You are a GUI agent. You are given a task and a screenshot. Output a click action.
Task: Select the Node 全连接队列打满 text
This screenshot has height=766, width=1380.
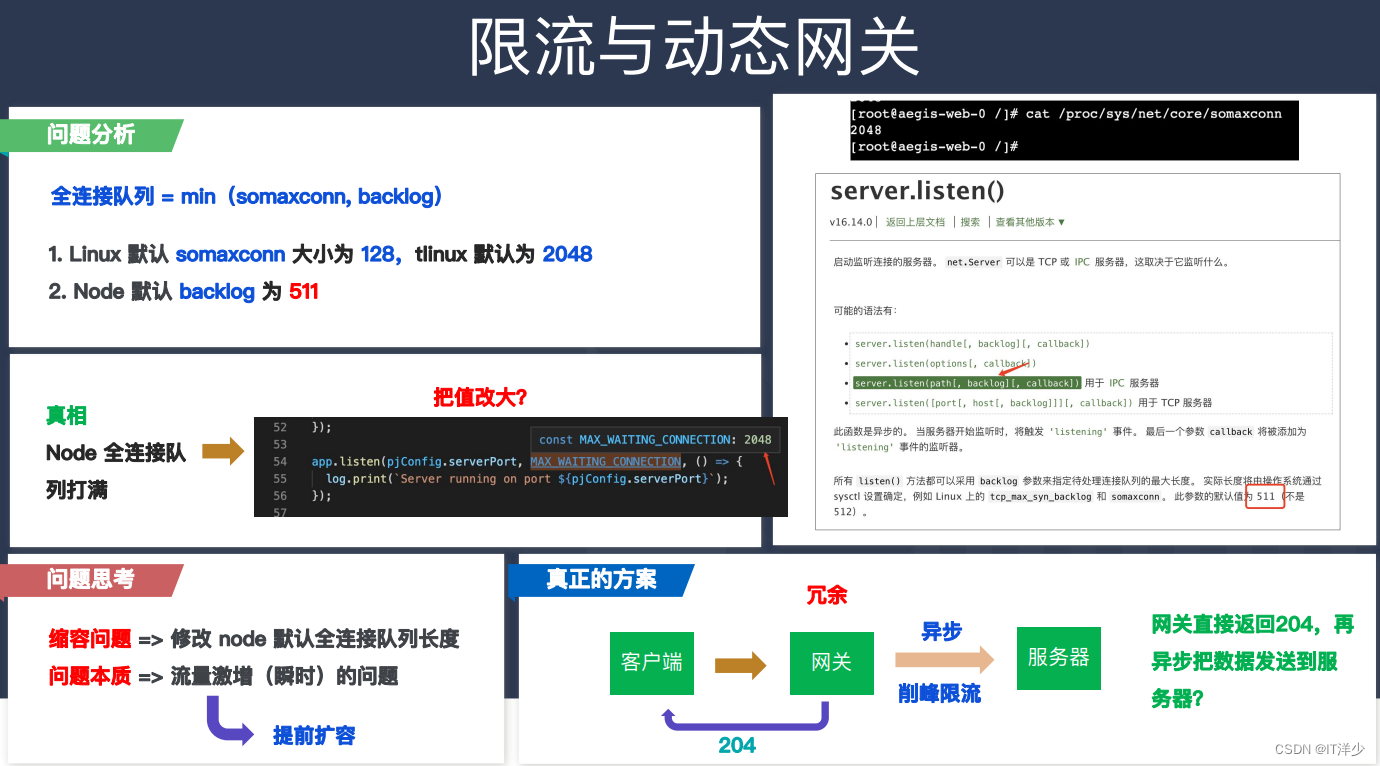pos(116,471)
